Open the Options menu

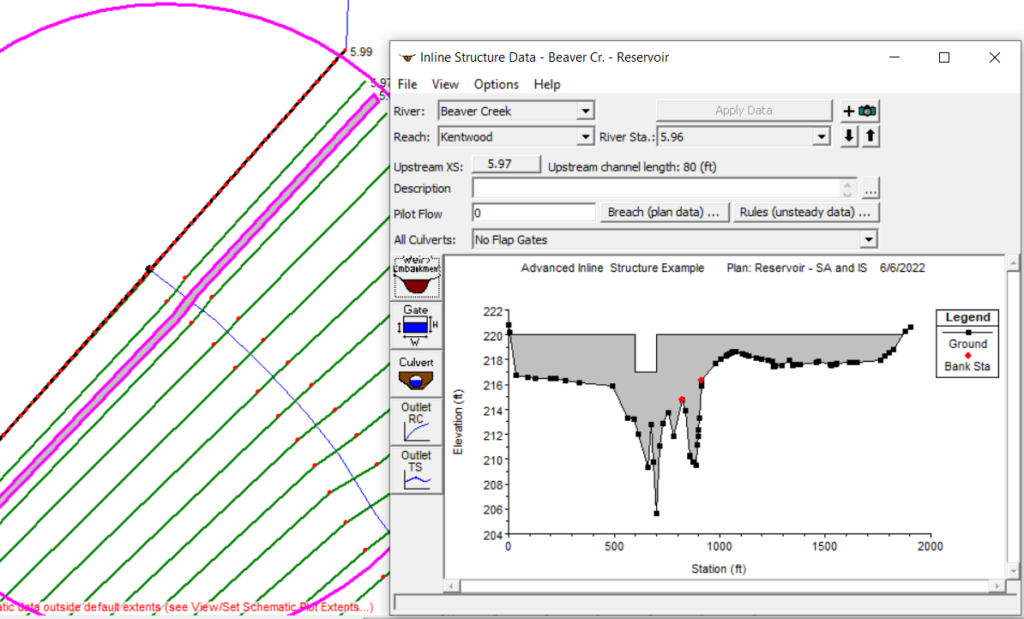[x=496, y=84]
